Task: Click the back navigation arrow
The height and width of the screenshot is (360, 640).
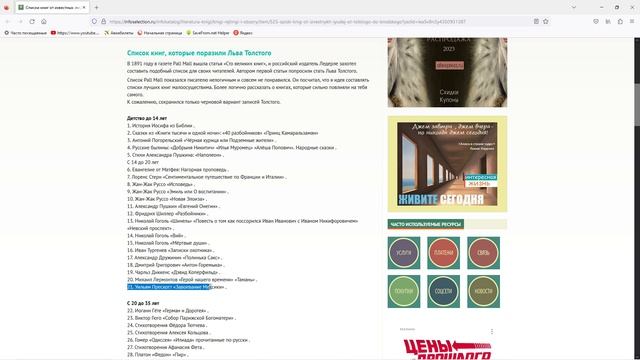Action: [x=7, y=22]
